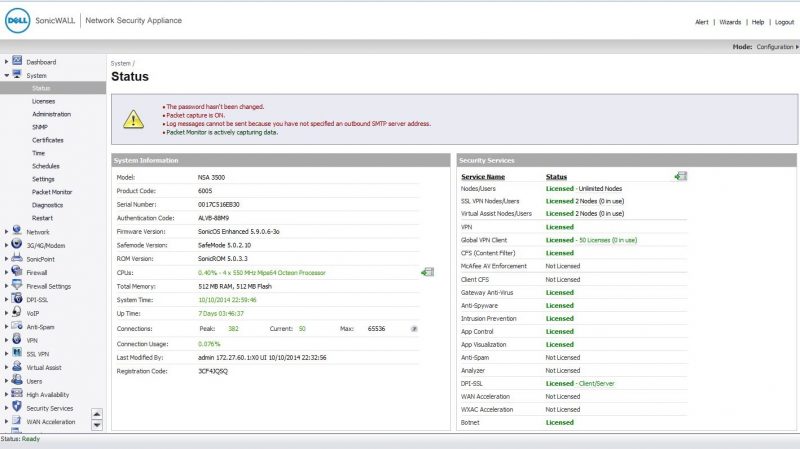Click the Connection Usage 0.076% value

tap(209, 344)
